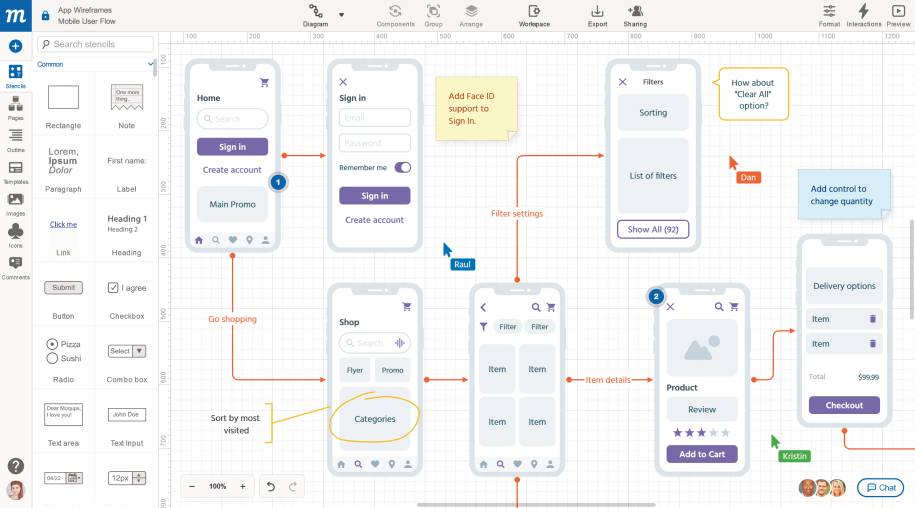Switch to the Stencils sidebar tab
Image resolution: width=915 pixels, height=508 pixels.
click(16, 76)
